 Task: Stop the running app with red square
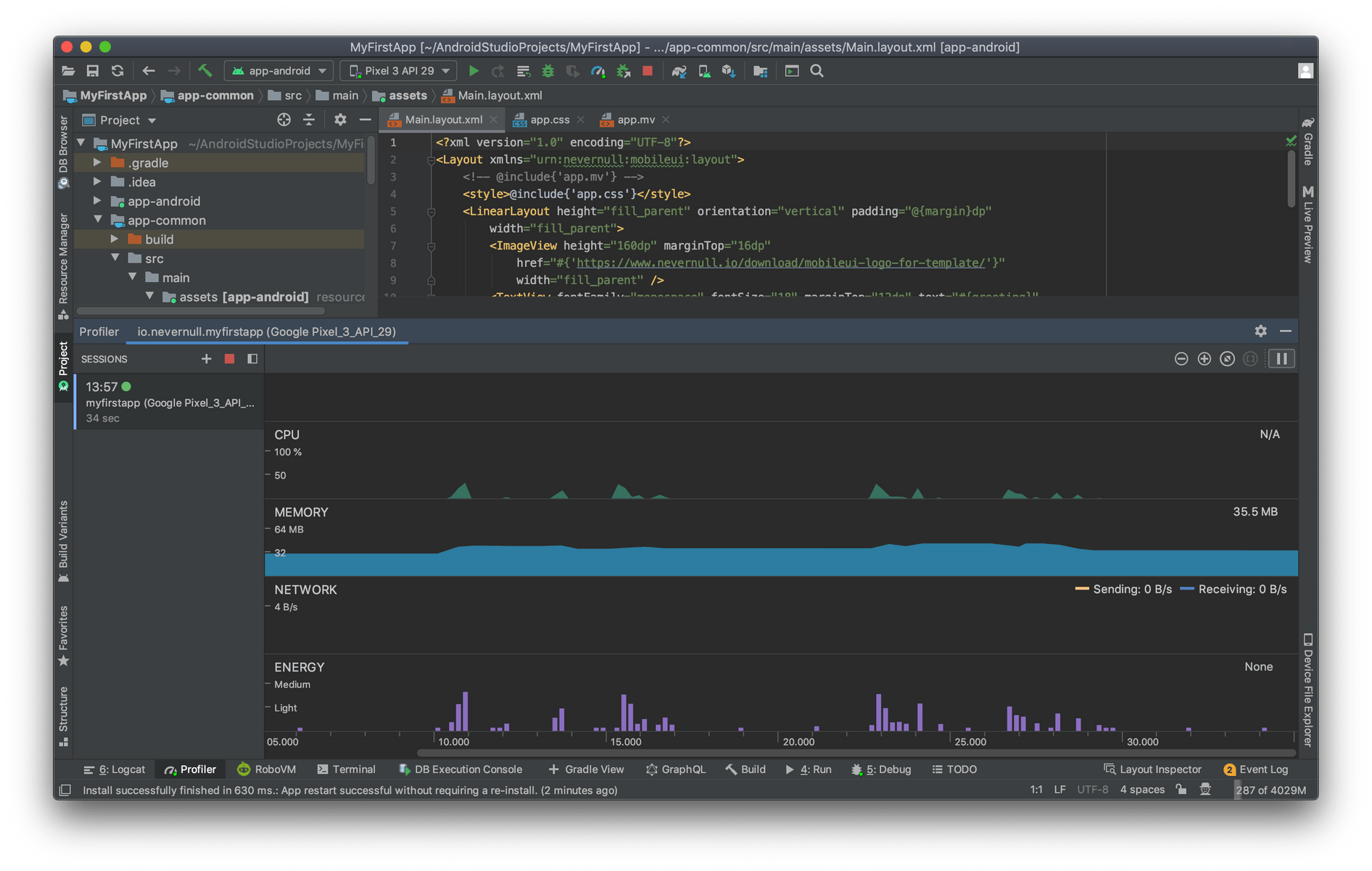(x=648, y=71)
